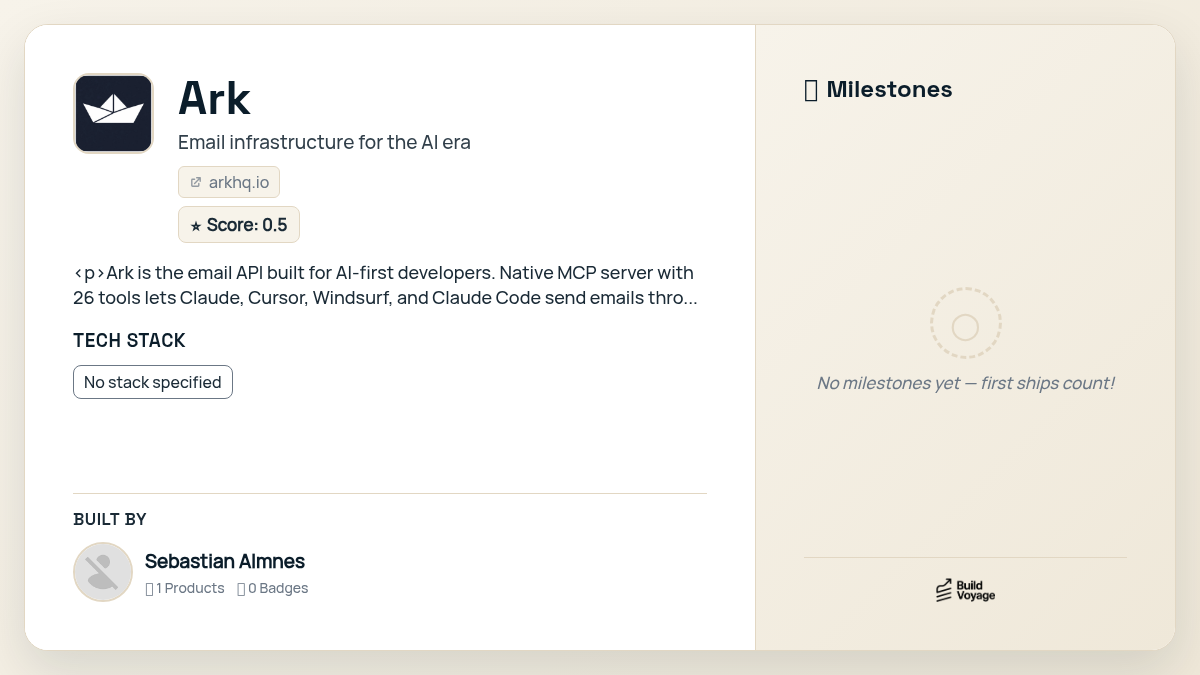
Task: Click the Ark sailboat logo
Action: (113, 113)
